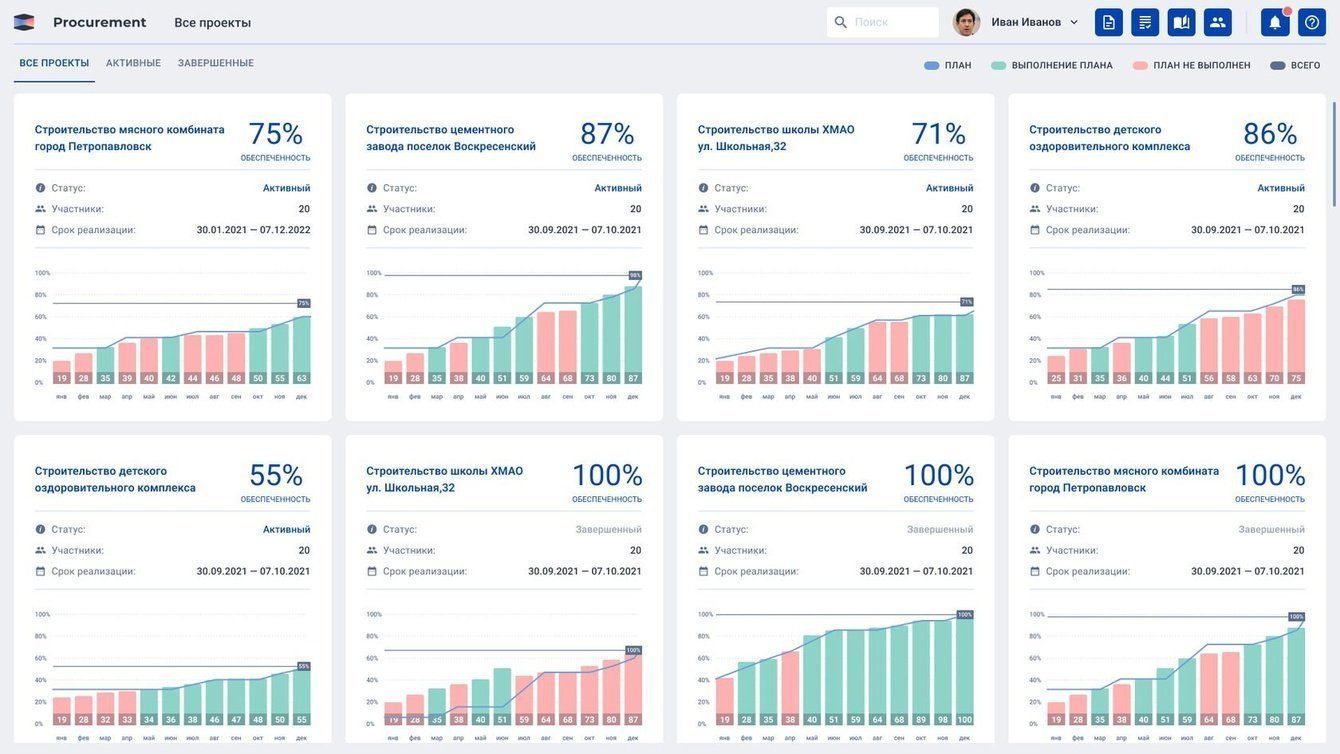The width and height of the screenshot is (1340, 754).
Task: Open the participants group icon in toolbar
Action: [x=1218, y=22]
